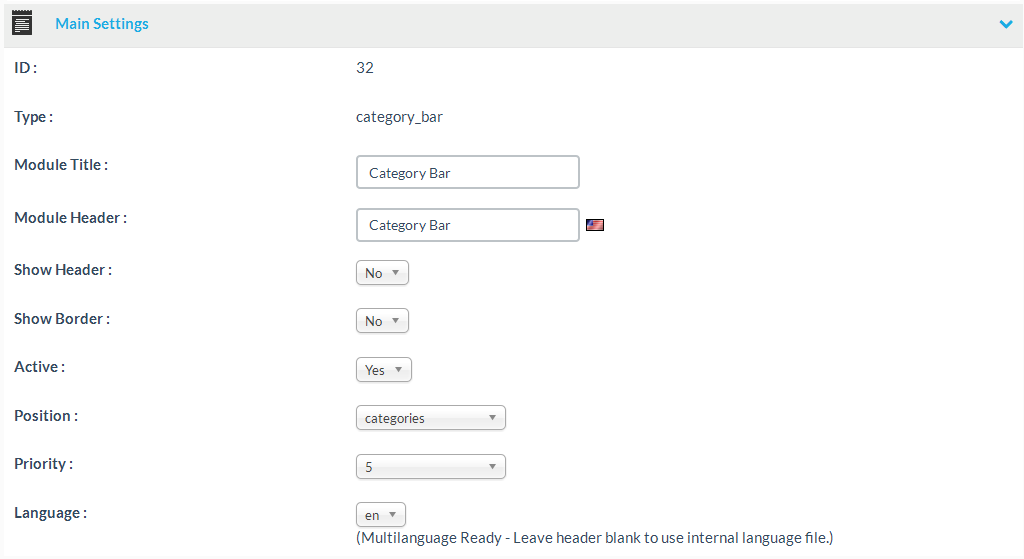1024x559 pixels.
Task: Click the category_bar type value
Action: (399, 117)
